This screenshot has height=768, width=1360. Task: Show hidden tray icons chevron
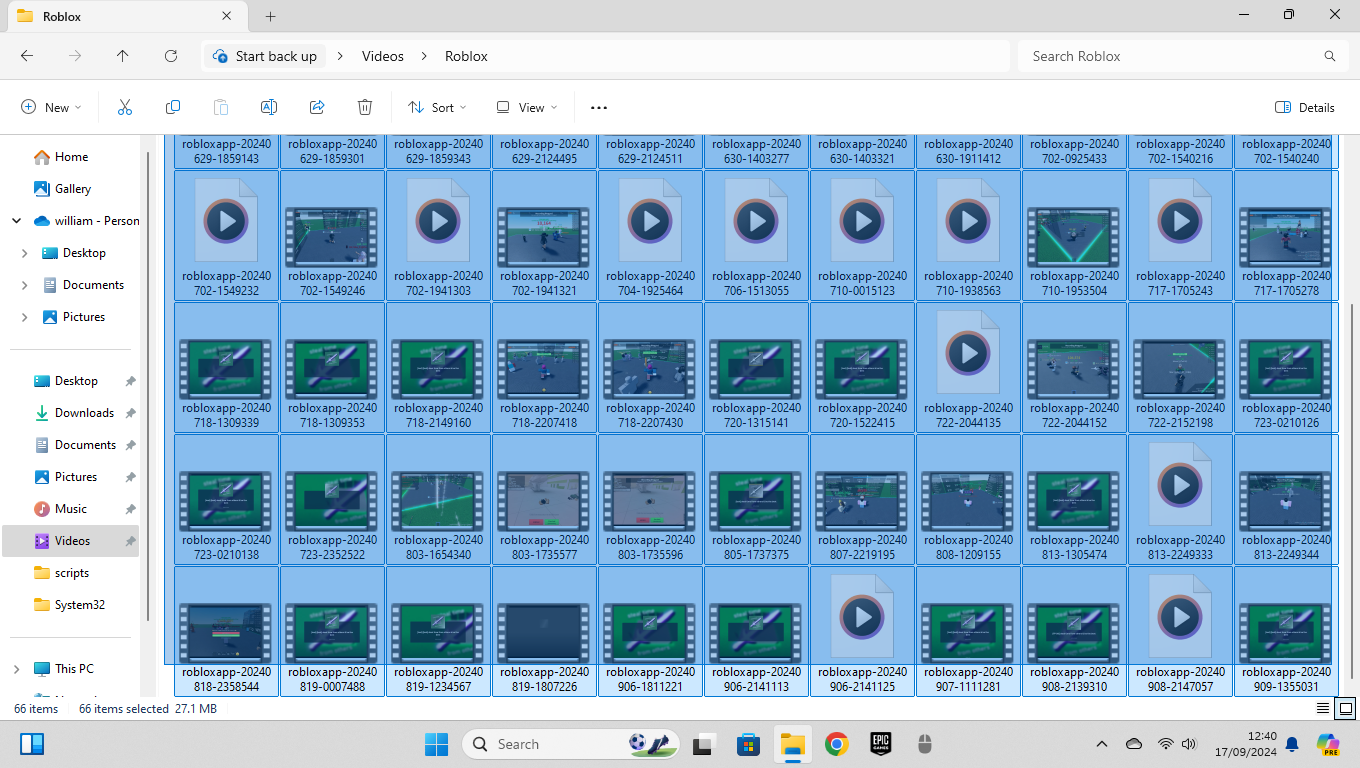click(1102, 744)
